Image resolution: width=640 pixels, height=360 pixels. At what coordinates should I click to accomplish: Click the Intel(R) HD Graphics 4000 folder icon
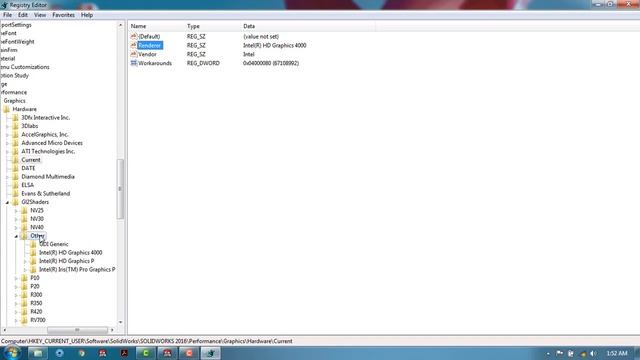[33, 253]
